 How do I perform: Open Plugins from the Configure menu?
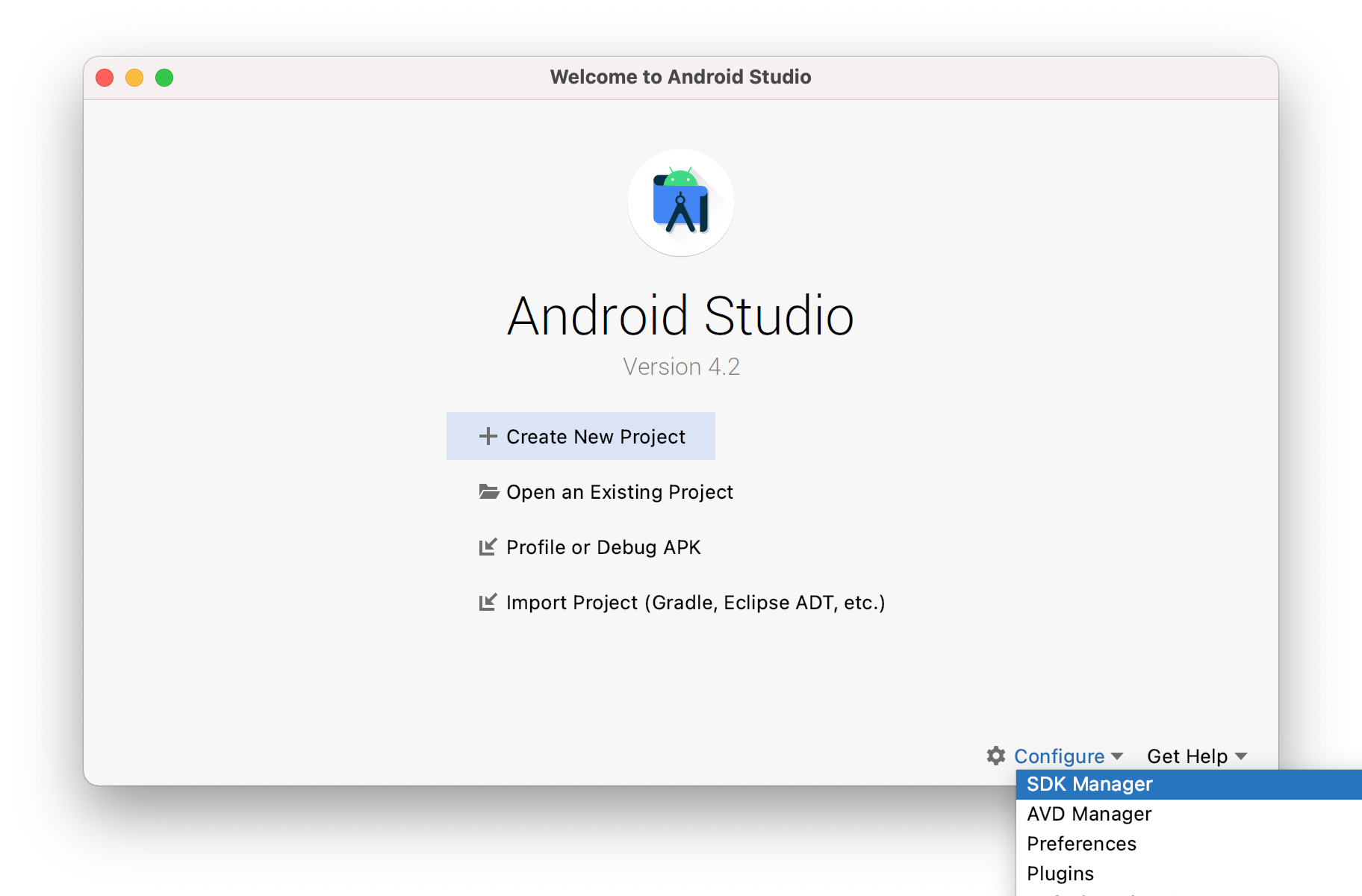coord(1060,874)
